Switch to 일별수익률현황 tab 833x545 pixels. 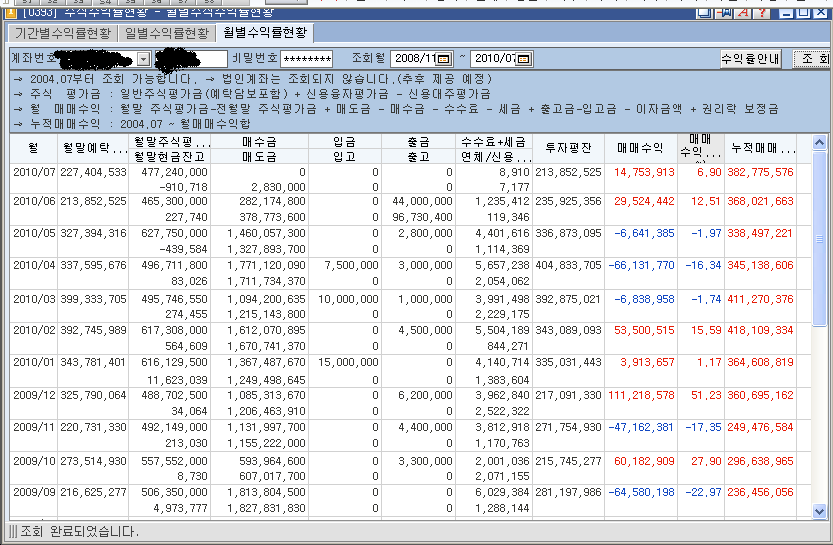click(x=167, y=33)
